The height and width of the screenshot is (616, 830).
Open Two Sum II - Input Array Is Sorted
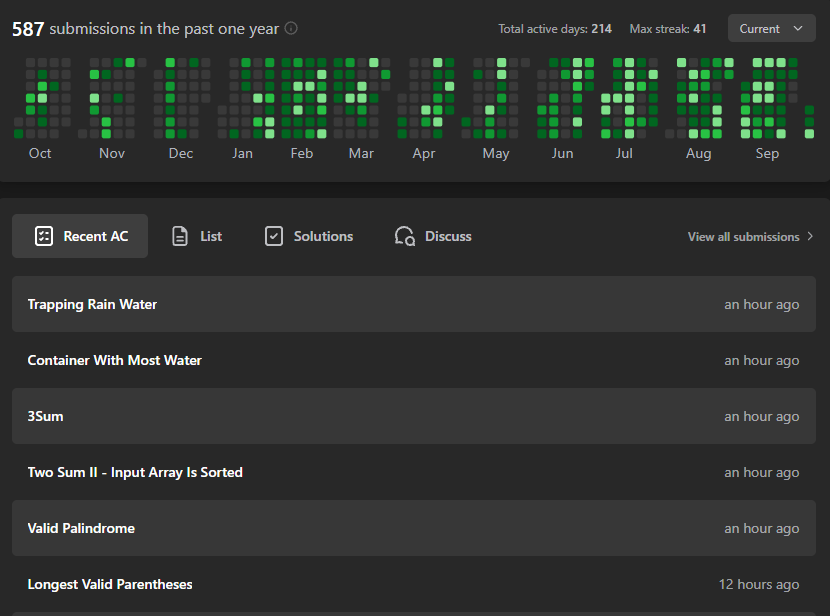coord(414,473)
